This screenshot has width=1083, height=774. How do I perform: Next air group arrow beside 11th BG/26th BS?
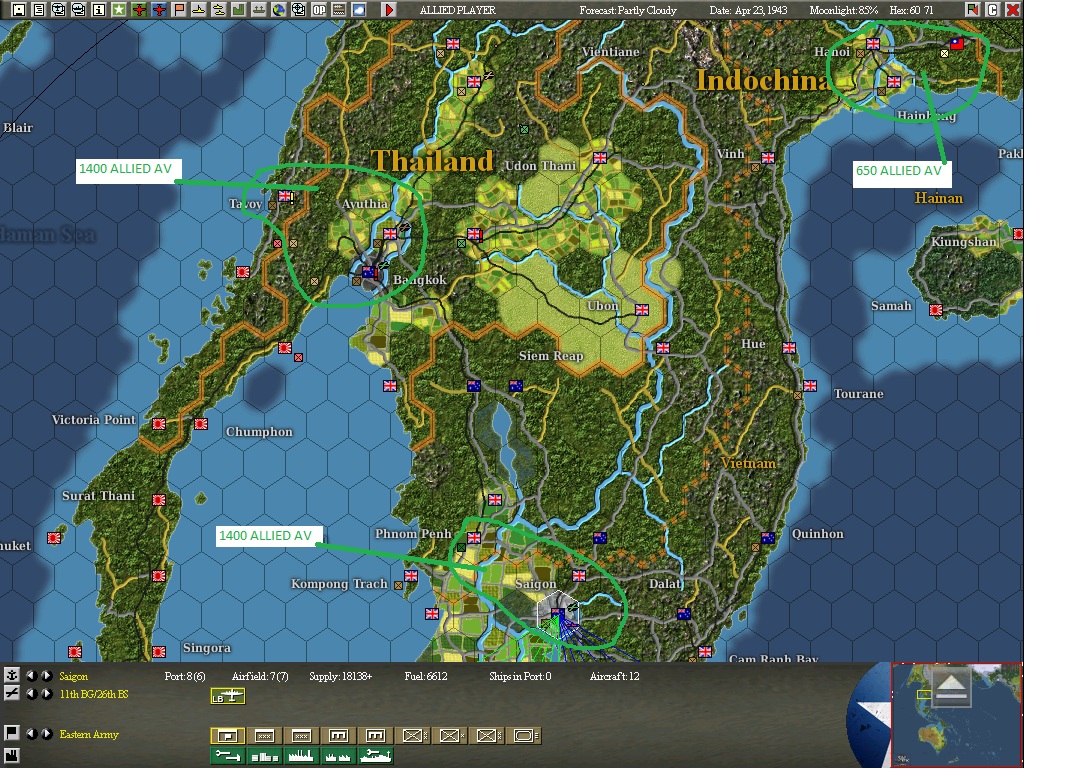tap(46, 694)
